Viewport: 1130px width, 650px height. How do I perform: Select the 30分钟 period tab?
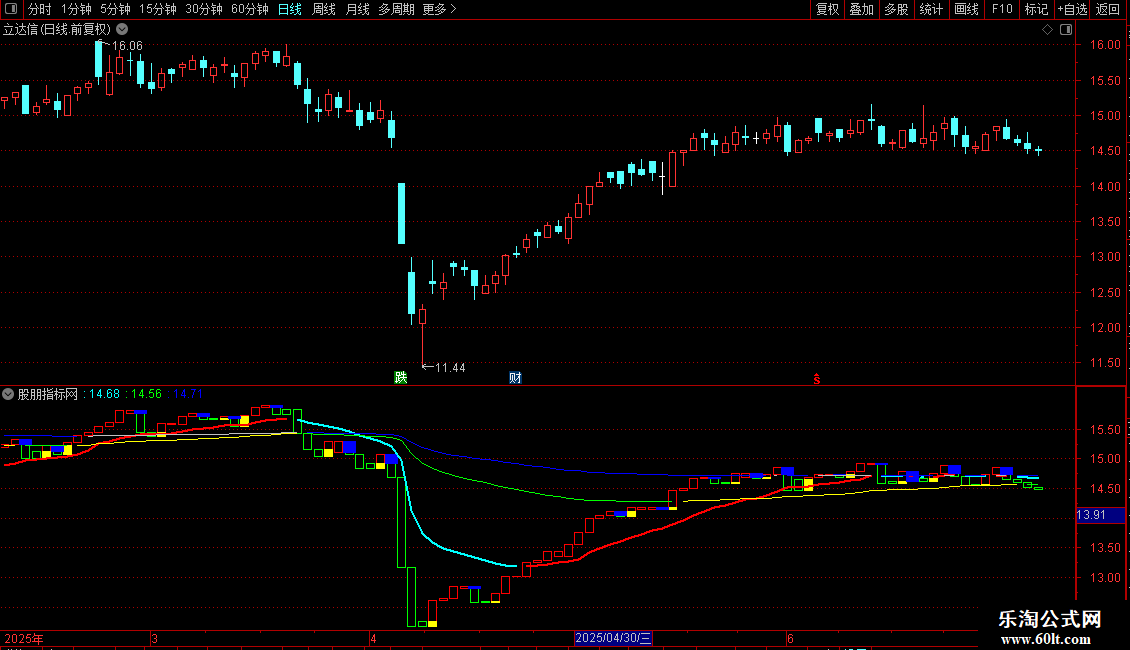coord(204,9)
